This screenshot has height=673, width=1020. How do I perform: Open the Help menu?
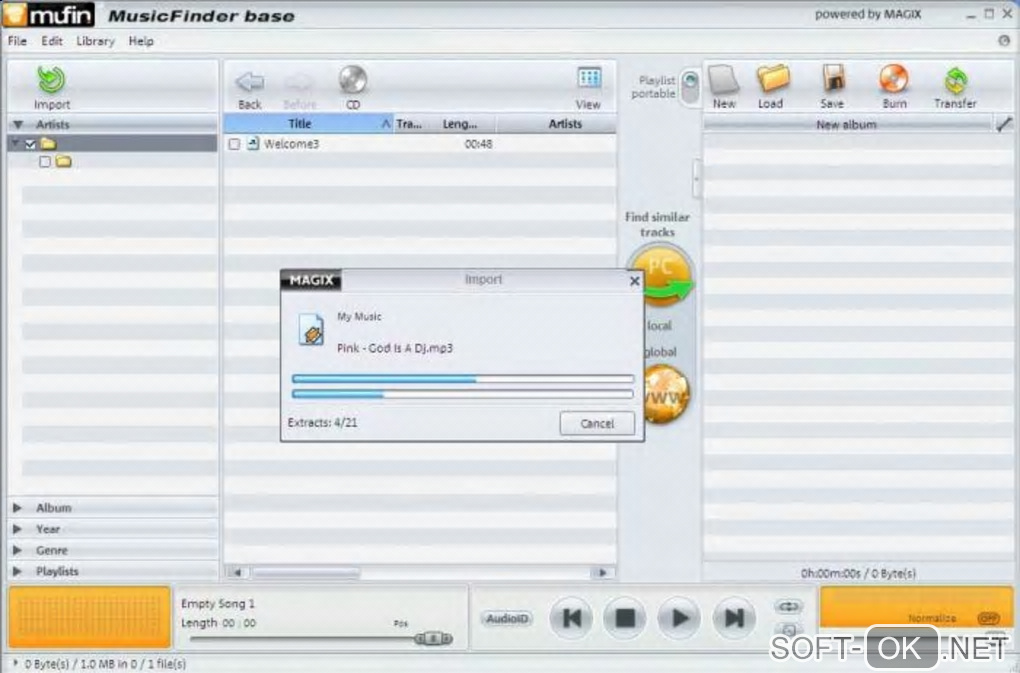pyautogui.click(x=141, y=41)
